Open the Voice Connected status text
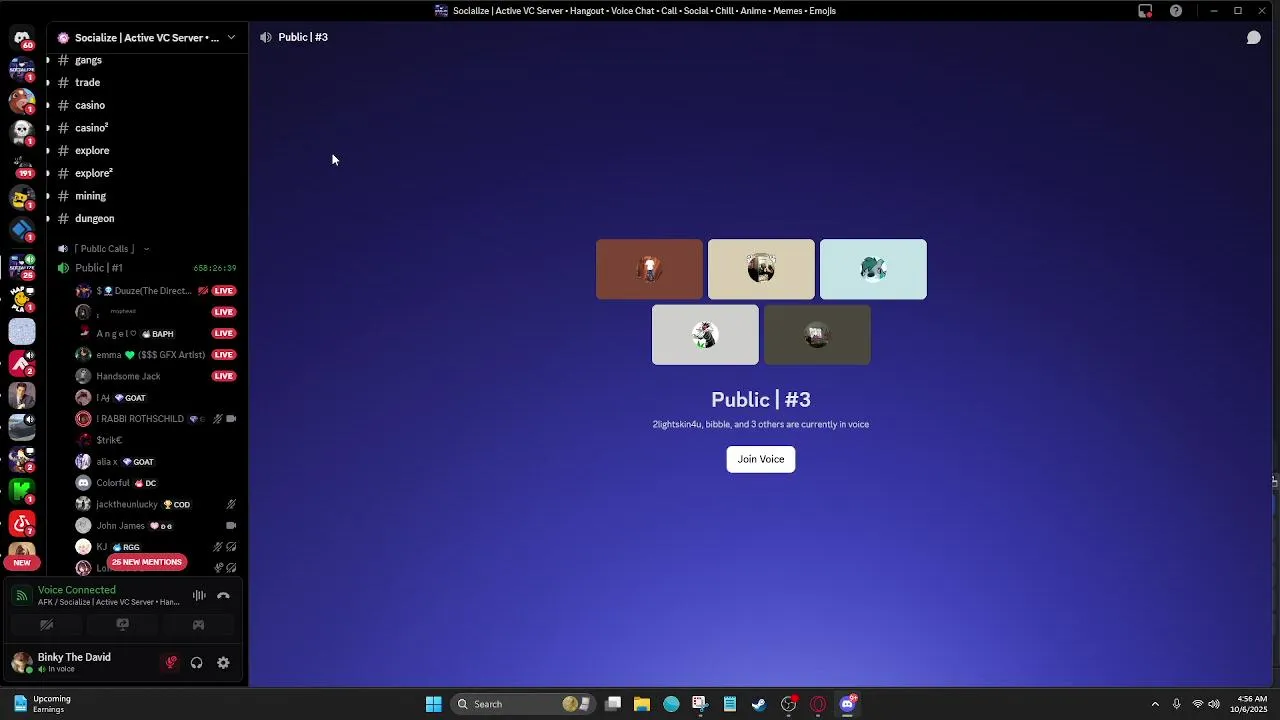The width and height of the screenshot is (1280, 720). (x=77, y=590)
